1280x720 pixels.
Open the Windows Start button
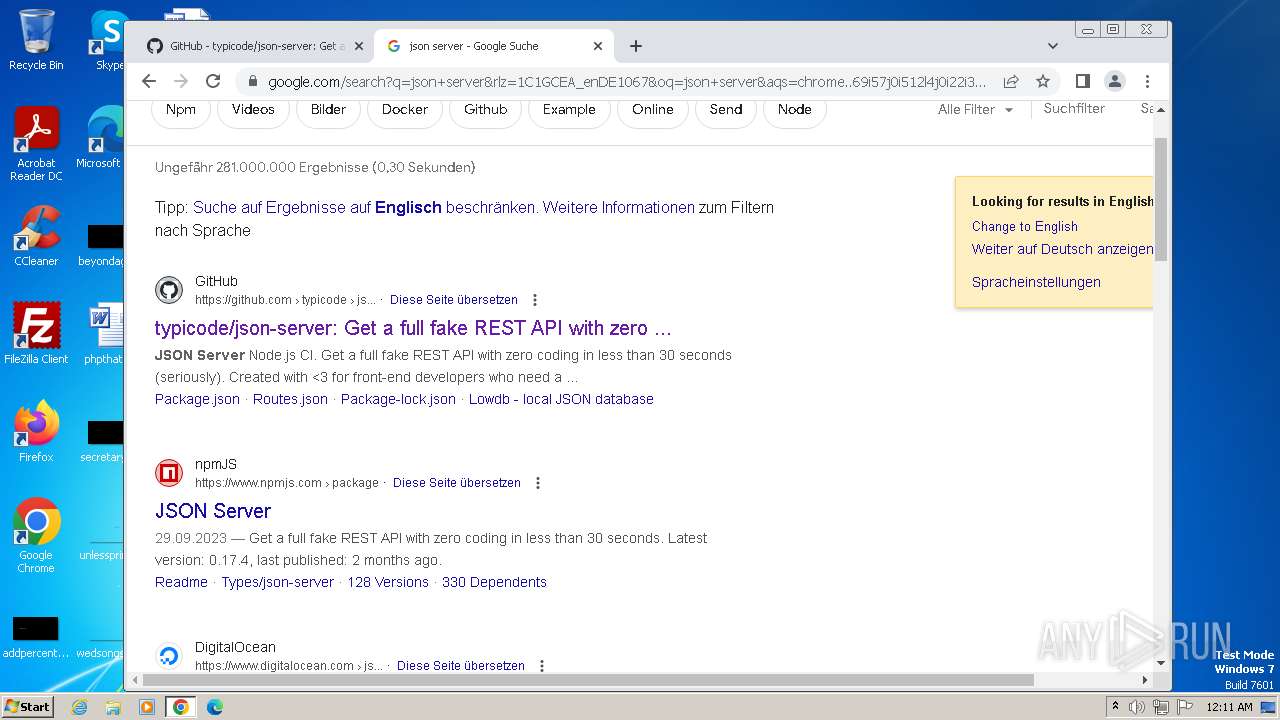(28, 707)
